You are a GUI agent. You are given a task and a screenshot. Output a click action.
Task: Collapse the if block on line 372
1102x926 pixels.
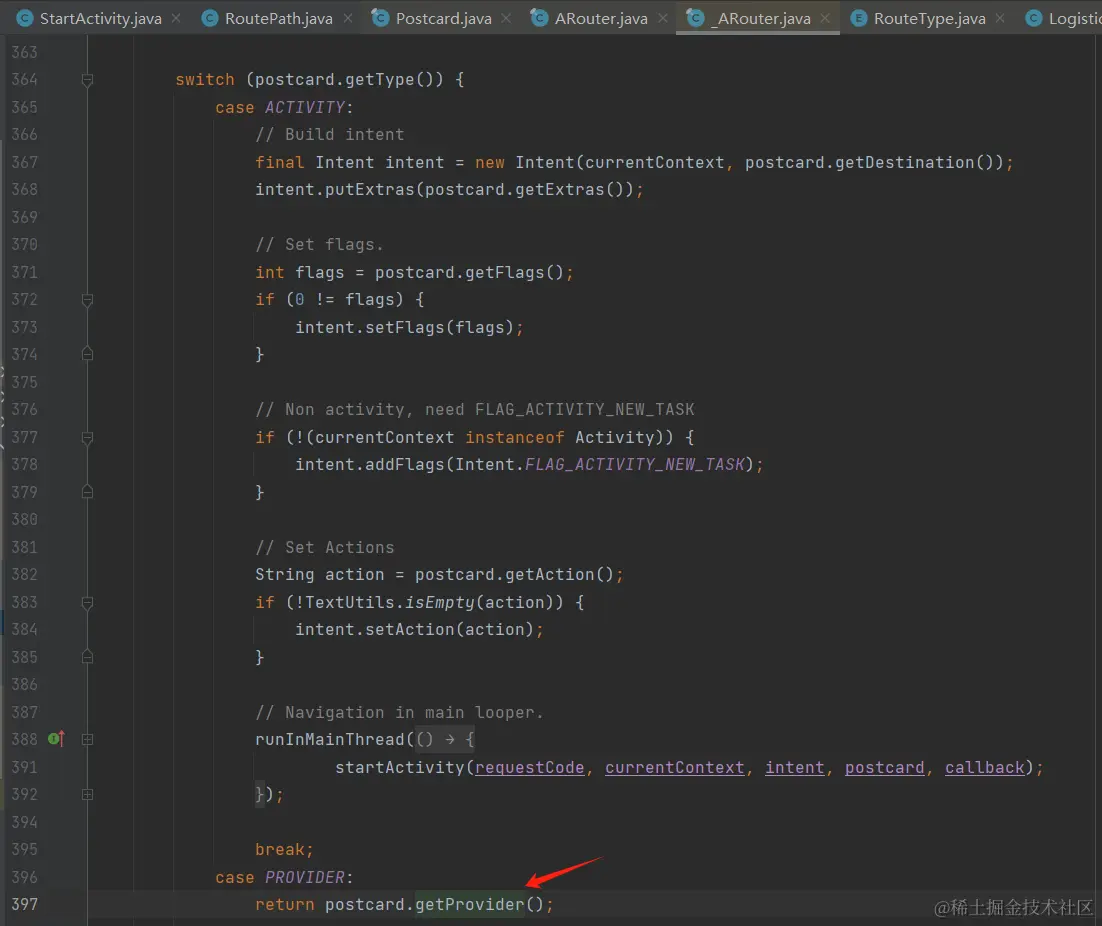click(87, 300)
